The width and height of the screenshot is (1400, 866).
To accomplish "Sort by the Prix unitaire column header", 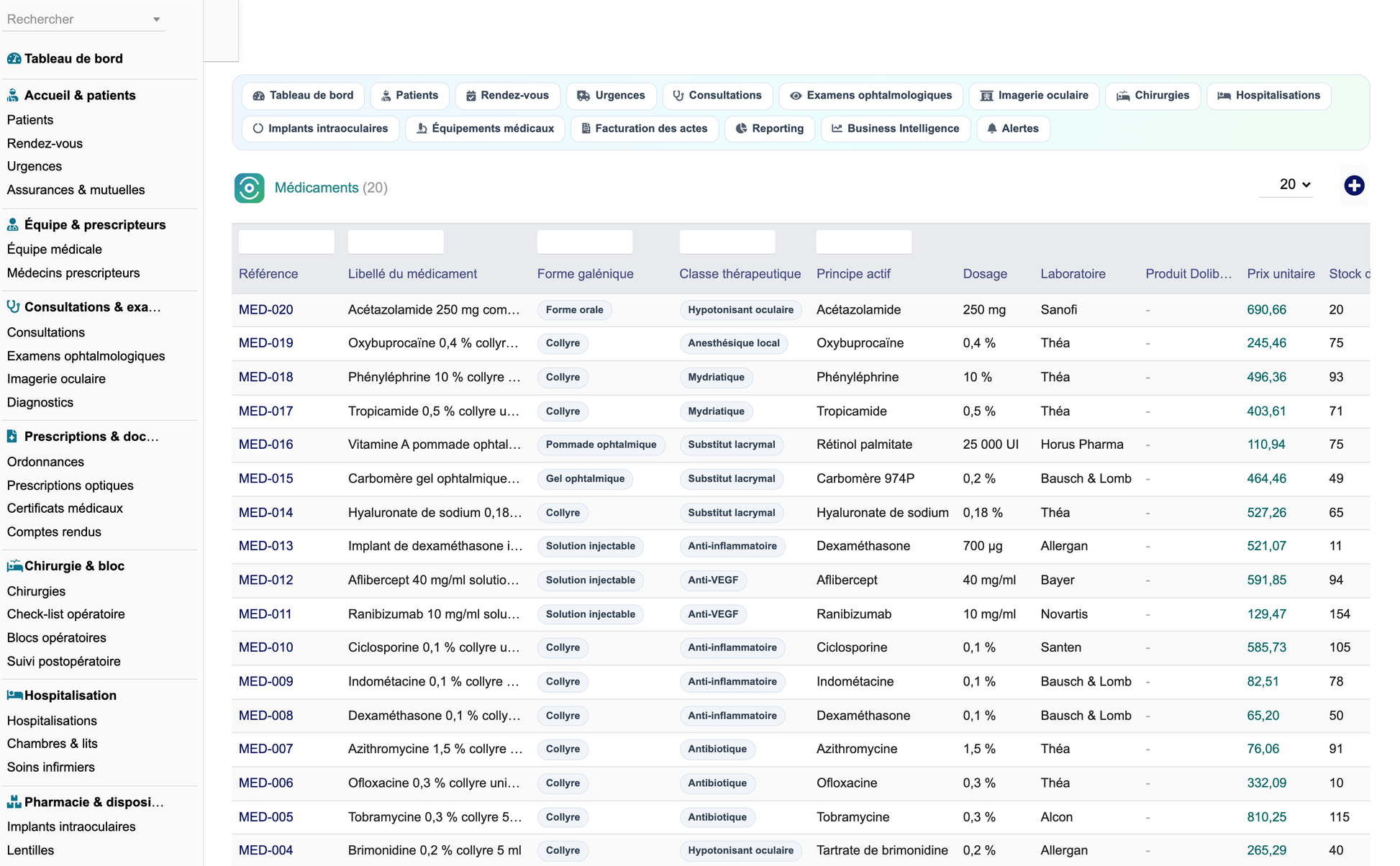I will click(x=1281, y=274).
